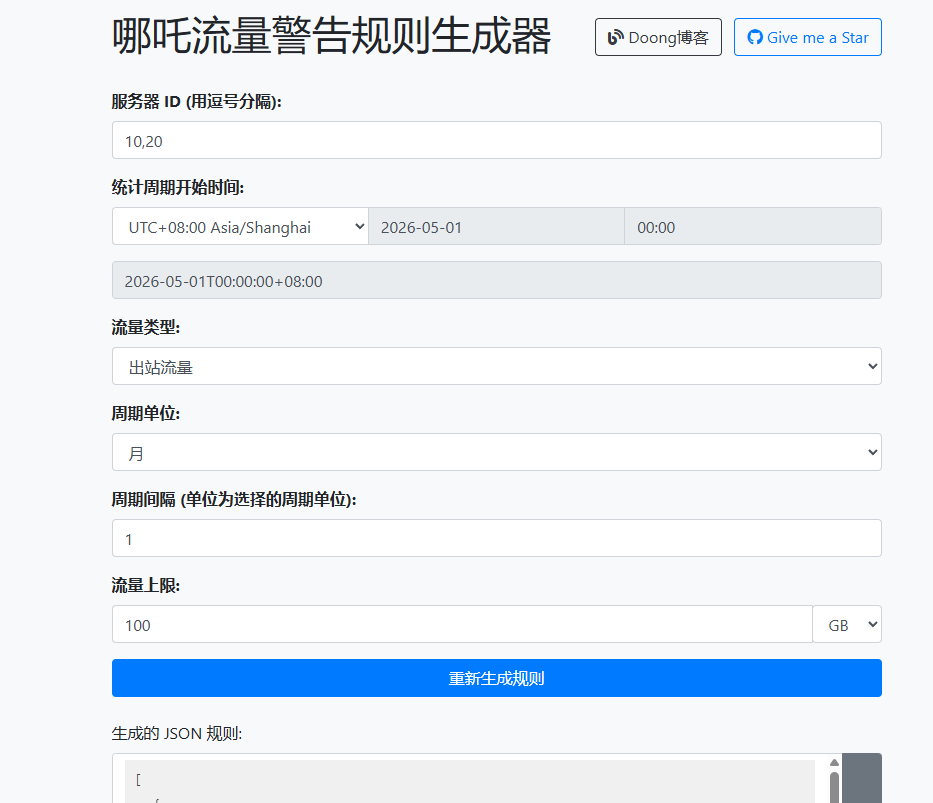This screenshot has width=933, height=803.
Task: Click the 哪吒流量警告规则生成器 page title
Action: click(x=331, y=37)
